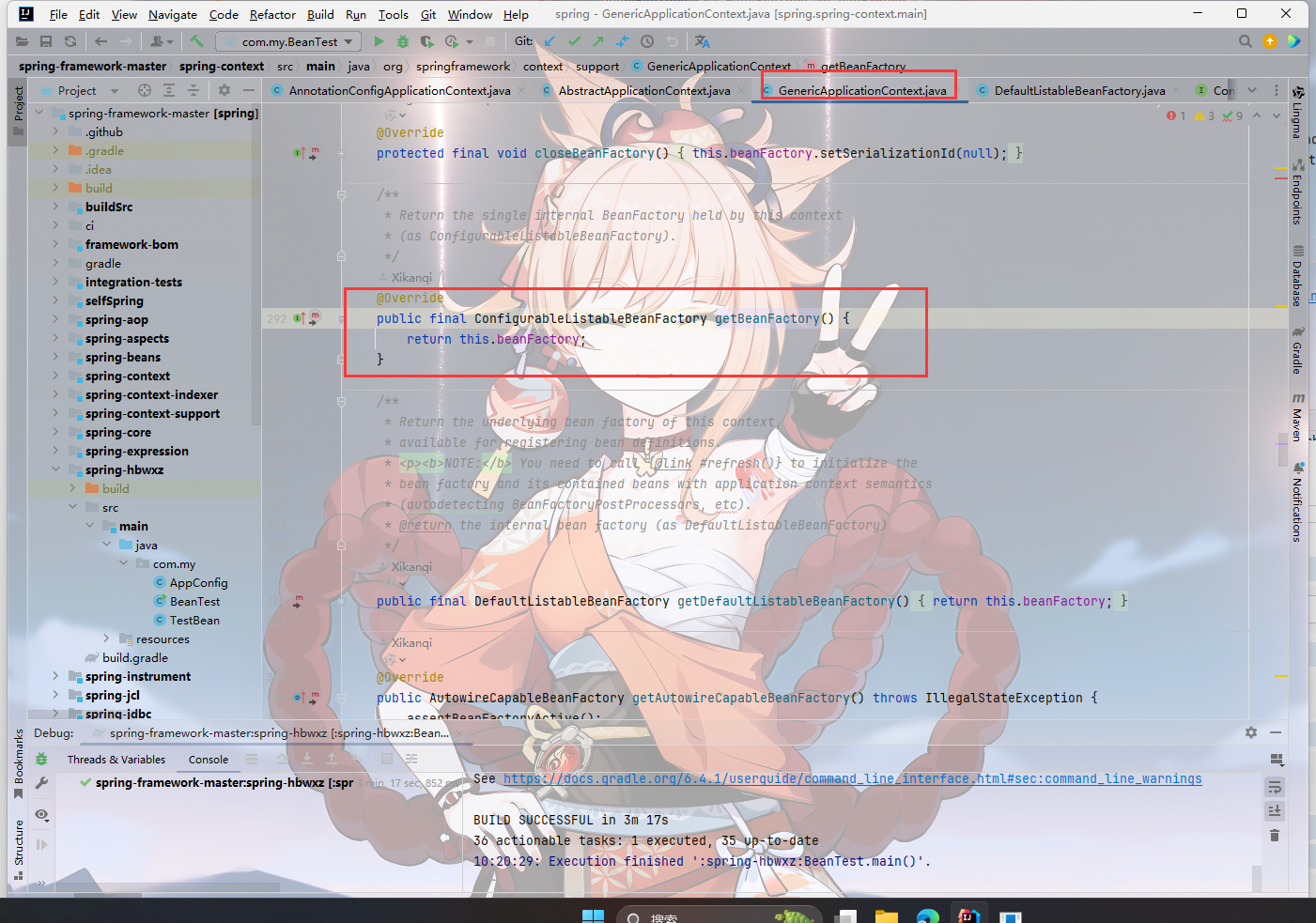Open com.my.BeanTest run configuration dropdown
Image resolution: width=1316 pixels, height=923 pixels.
288,41
